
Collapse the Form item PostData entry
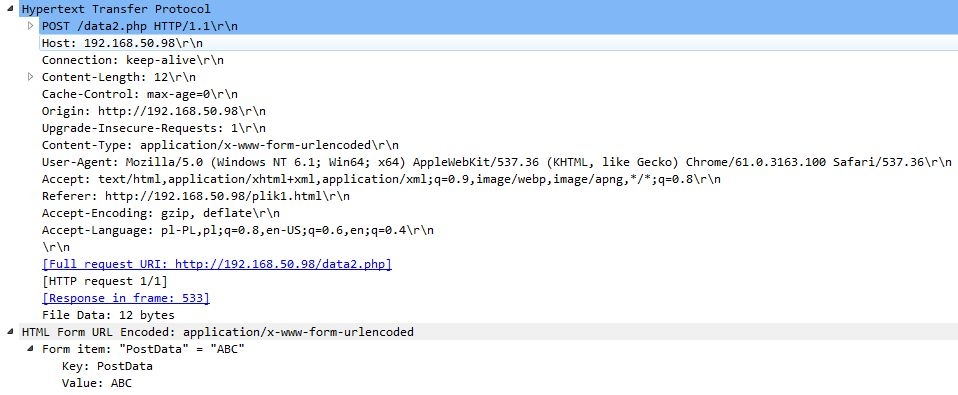point(31,349)
